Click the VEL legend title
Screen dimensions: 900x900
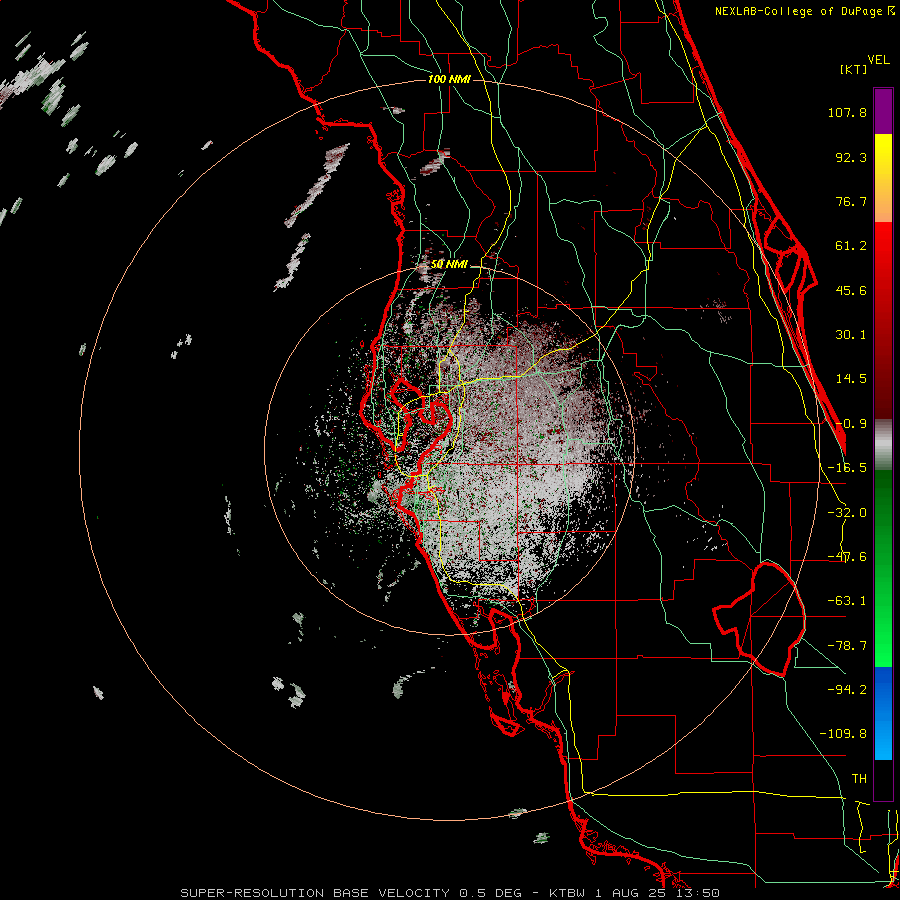[x=878, y=60]
